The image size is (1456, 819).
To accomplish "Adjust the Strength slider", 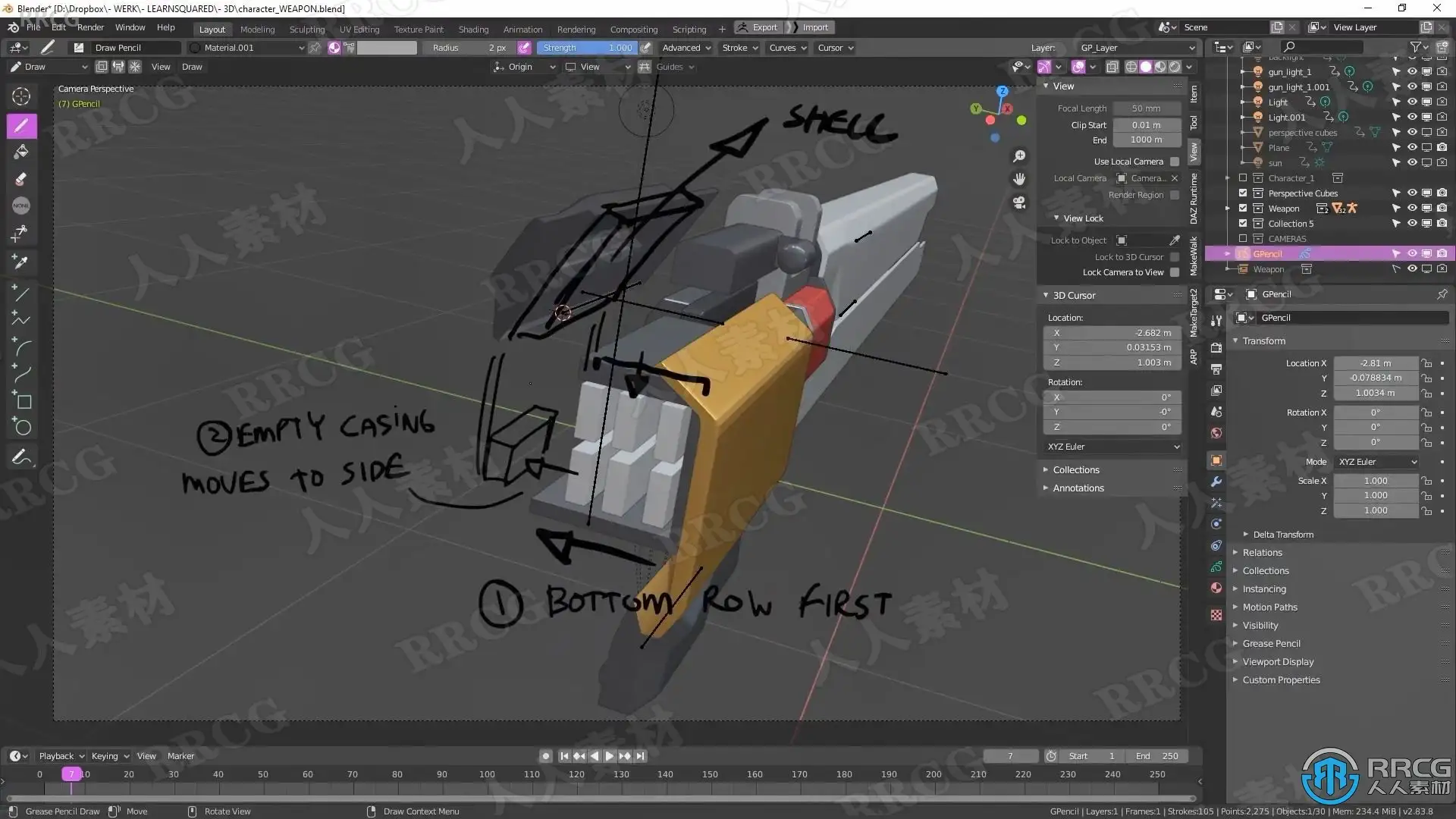I will point(587,48).
